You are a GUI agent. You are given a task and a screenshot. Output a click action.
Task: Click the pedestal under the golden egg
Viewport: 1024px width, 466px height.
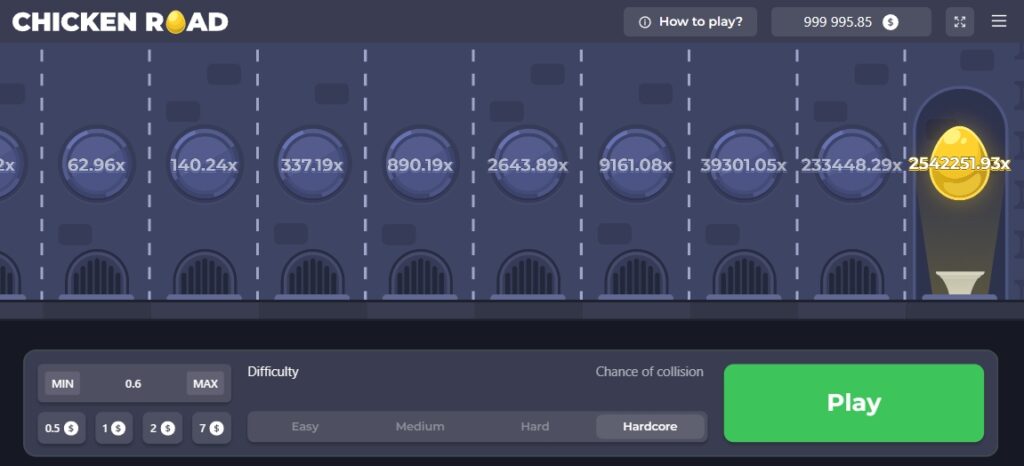point(959,283)
